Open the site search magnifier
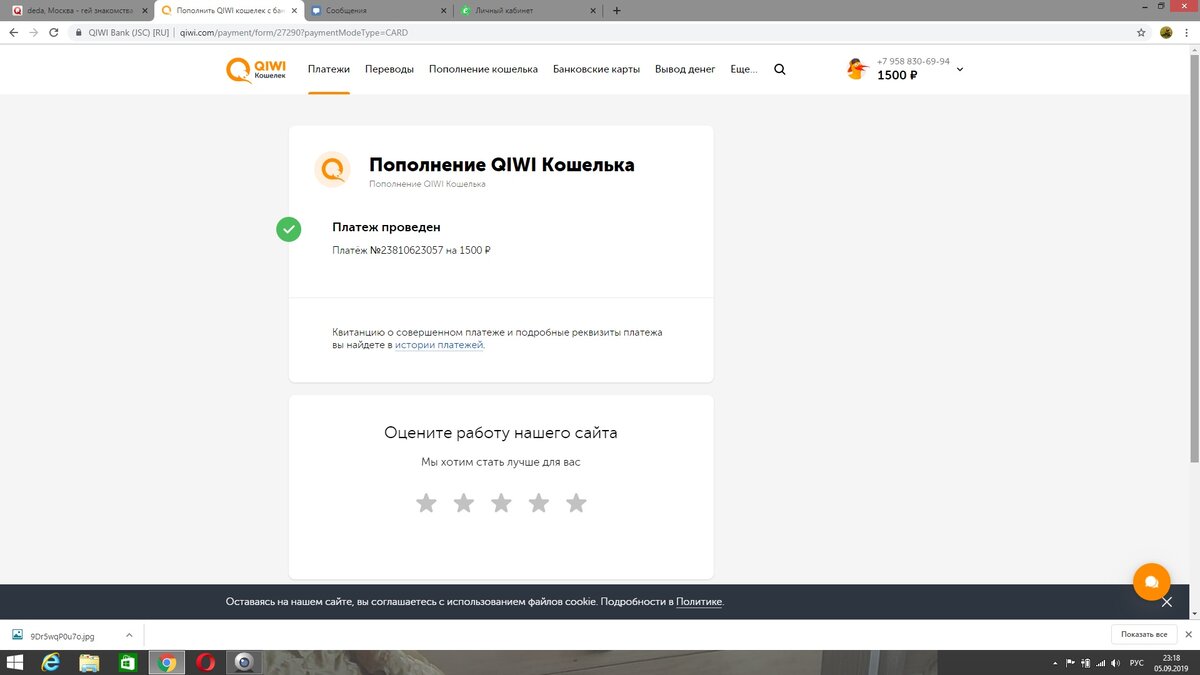Screen dimensions: 1200x675 pos(780,70)
